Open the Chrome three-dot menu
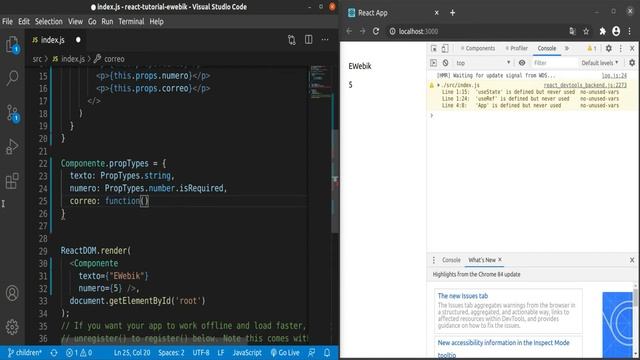 (x=630, y=31)
